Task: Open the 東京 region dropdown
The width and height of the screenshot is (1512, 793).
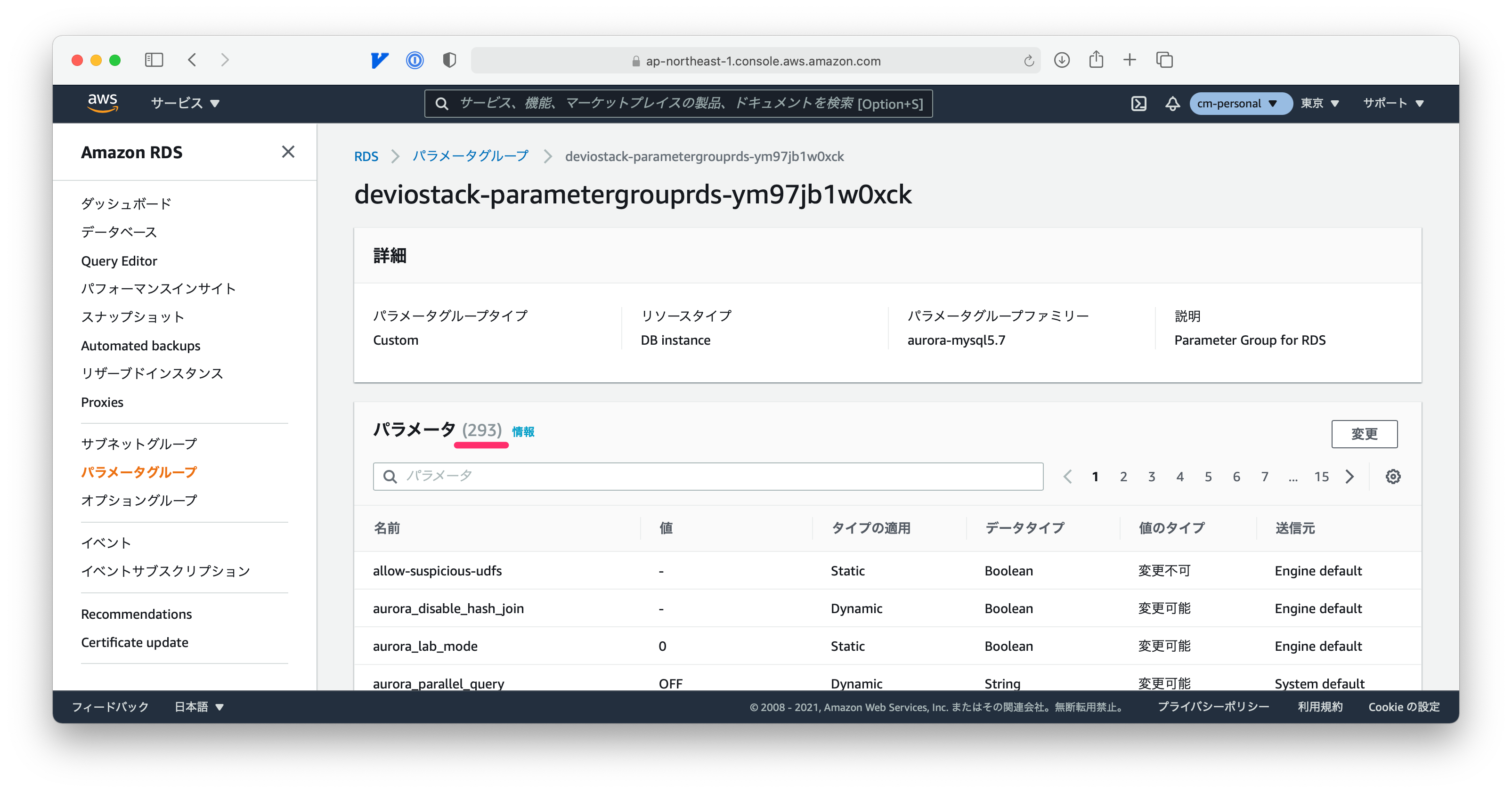Action: click(1319, 103)
